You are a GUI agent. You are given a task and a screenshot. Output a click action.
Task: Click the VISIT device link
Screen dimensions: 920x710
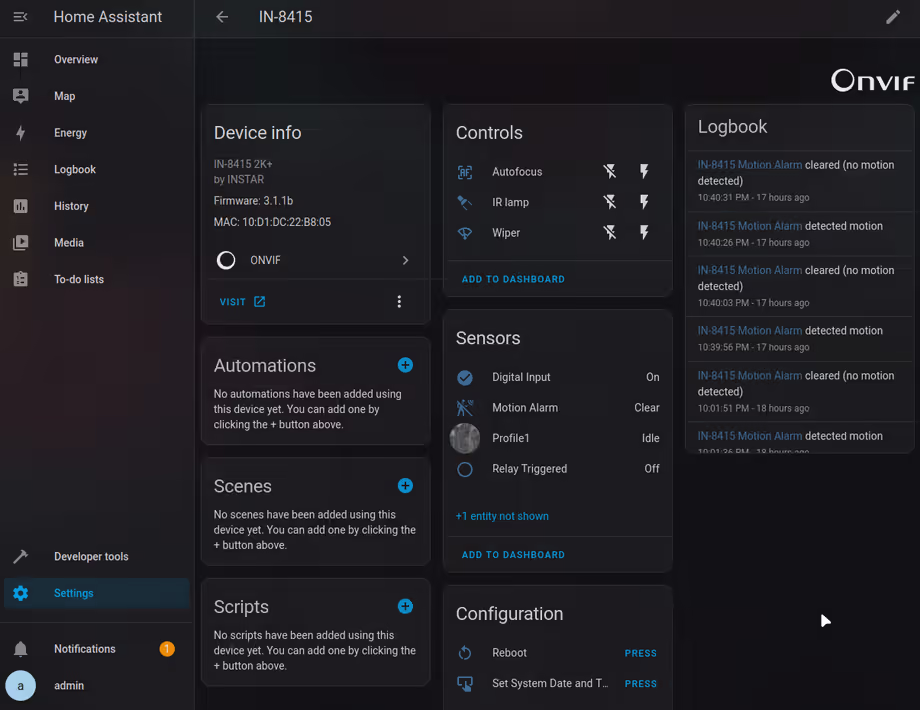click(242, 302)
